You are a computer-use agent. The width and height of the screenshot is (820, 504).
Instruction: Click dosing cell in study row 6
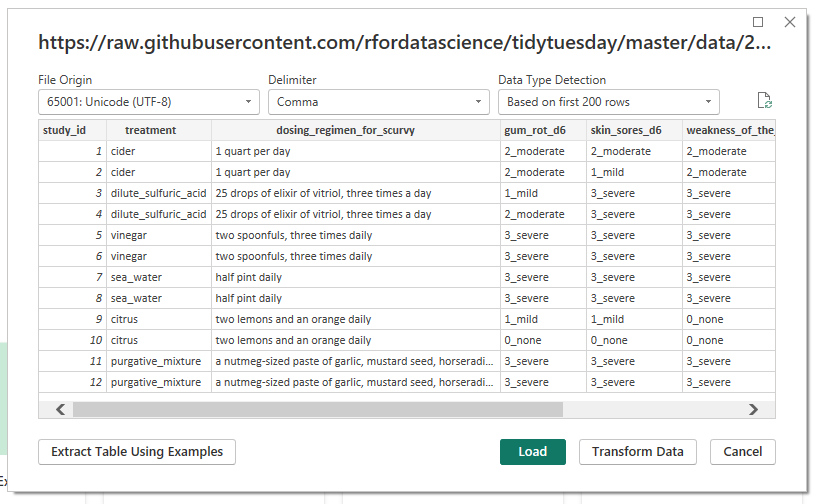[x=356, y=256]
